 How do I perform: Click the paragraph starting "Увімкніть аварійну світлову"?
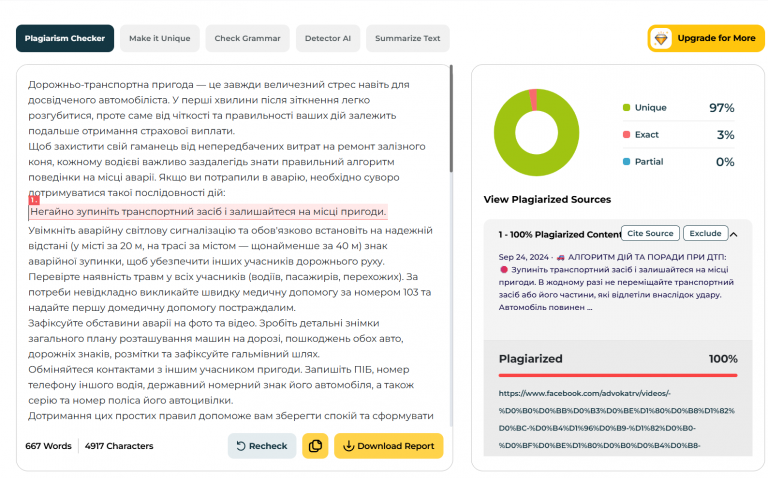tap(230, 245)
